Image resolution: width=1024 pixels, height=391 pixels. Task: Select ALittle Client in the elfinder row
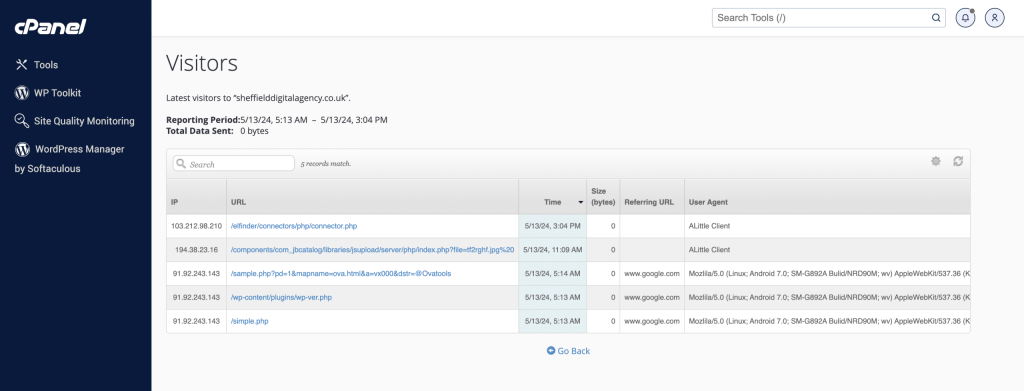[709, 226]
